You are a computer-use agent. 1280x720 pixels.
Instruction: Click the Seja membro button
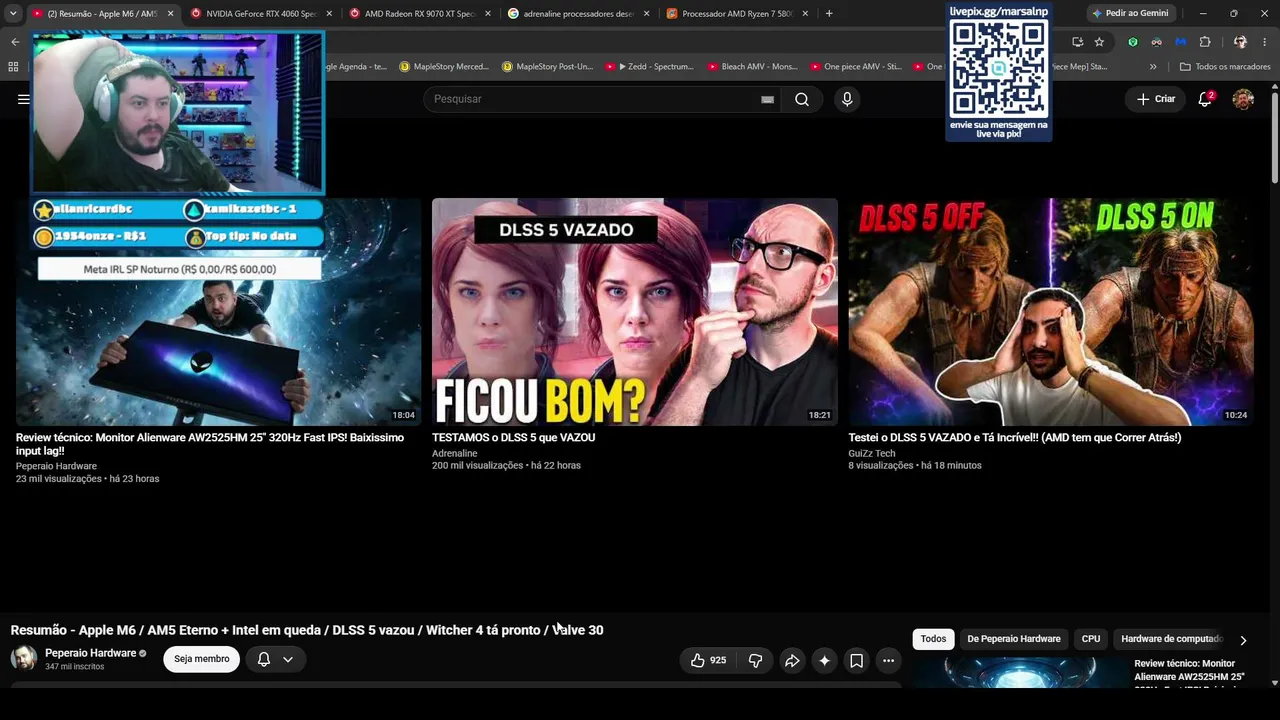[x=202, y=659]
